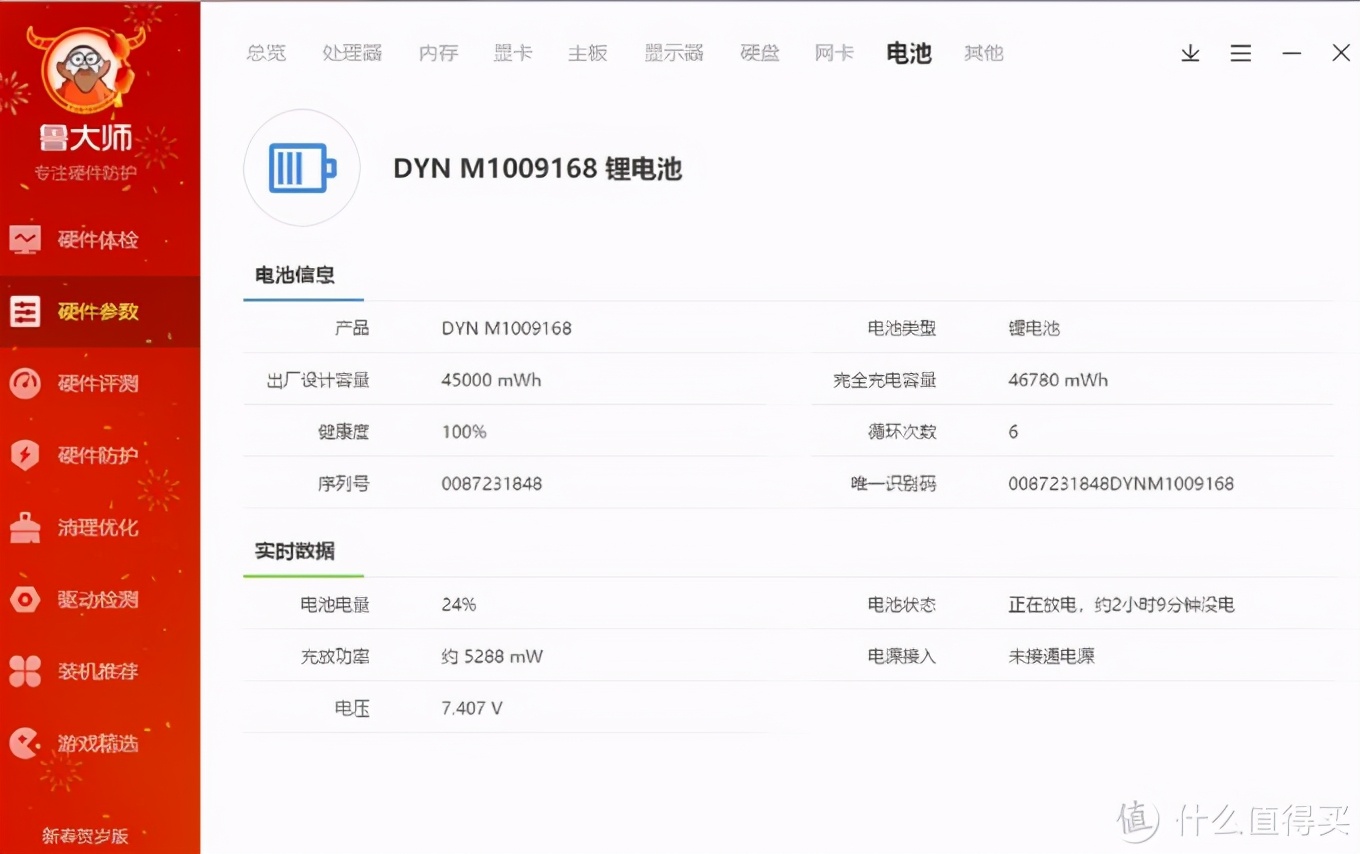Switch to the 总览 overview tab
Image resolution: width=1360 pixels, height=854 pixels.
[x=266, y=53]
